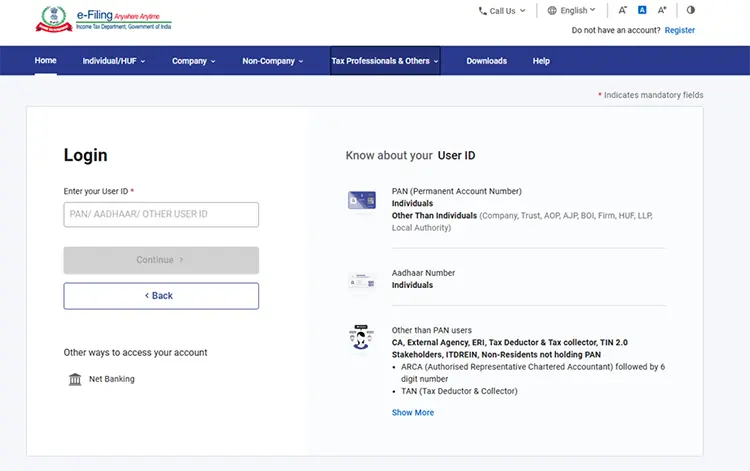
Task: Click 'Do not have an account?' text
Action: coord(616,30)
